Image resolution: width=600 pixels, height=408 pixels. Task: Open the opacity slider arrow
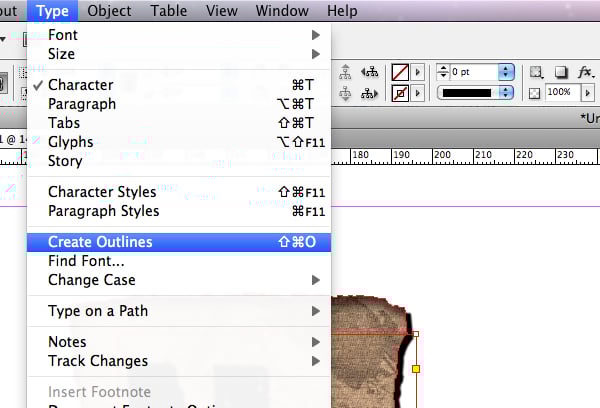tap(588, 93)
